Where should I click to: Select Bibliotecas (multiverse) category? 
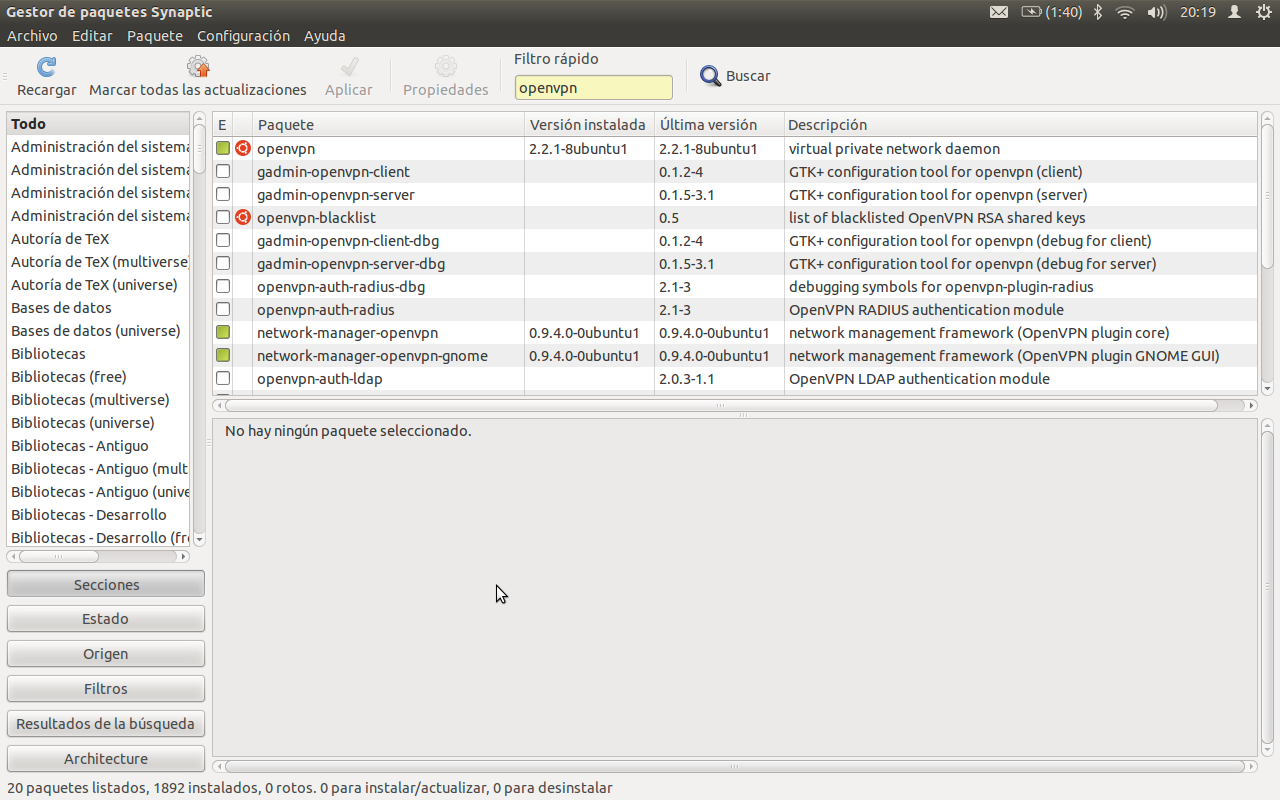coord(97,400)
